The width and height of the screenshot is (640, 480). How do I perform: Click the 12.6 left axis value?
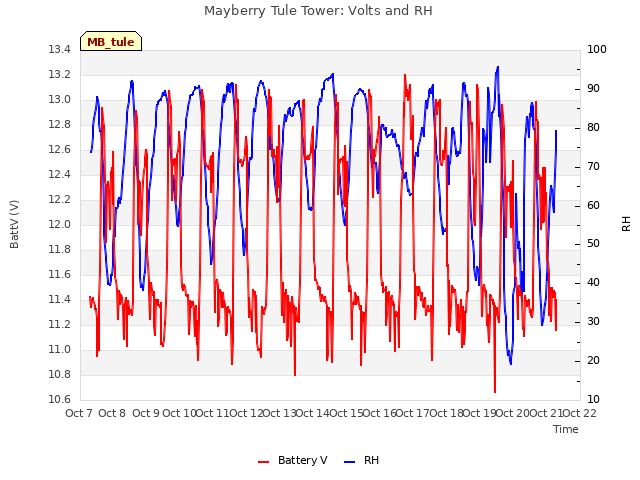[x=60, y=150]
